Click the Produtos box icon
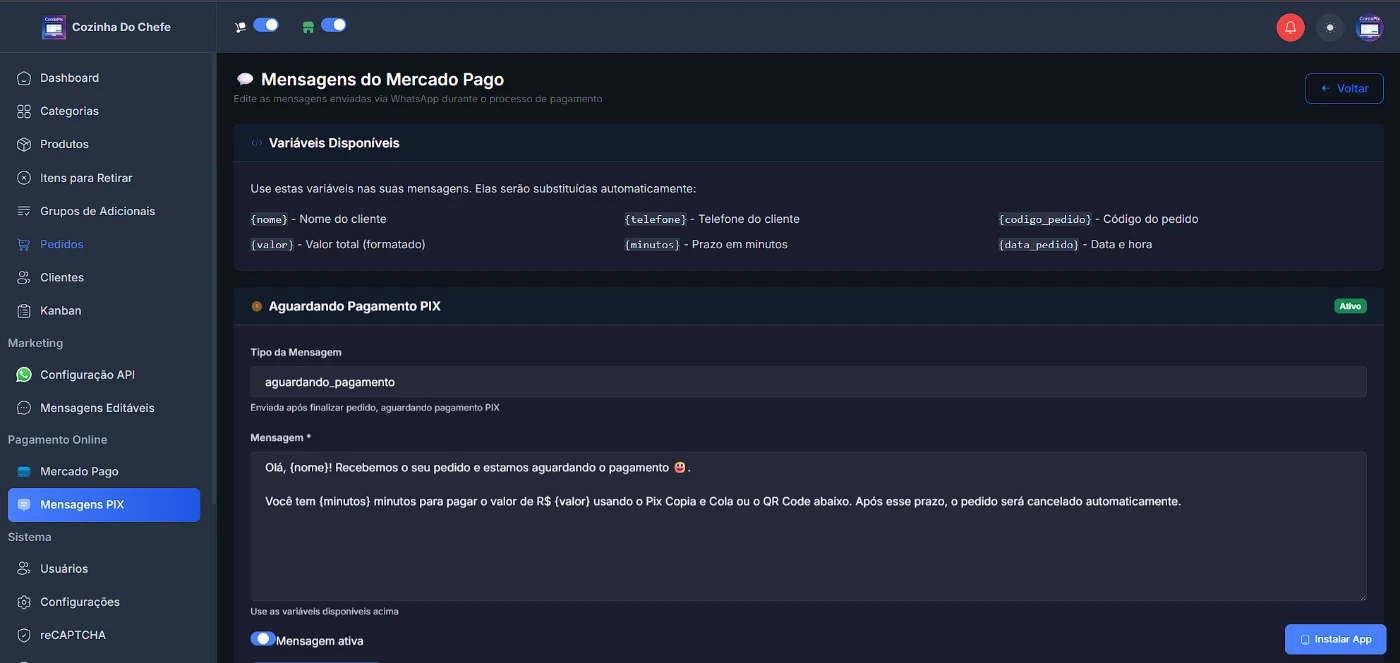The width and height of the screenshot is (1400, 663). (24, 144)
